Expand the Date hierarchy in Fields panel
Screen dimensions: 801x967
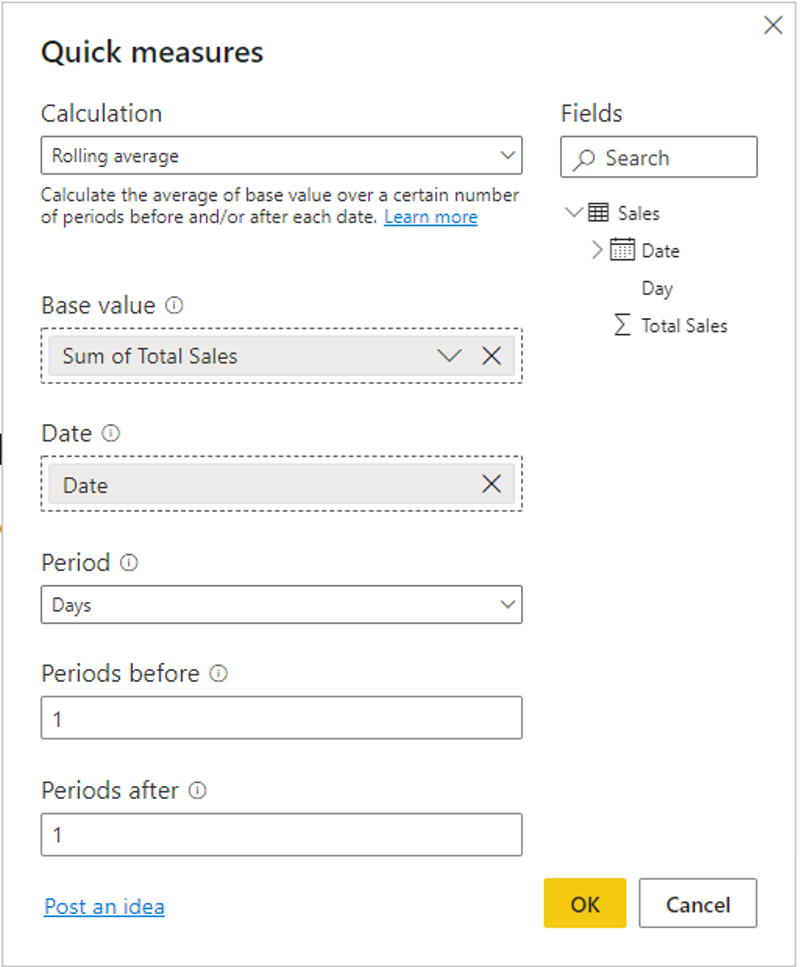coord(597,250)
